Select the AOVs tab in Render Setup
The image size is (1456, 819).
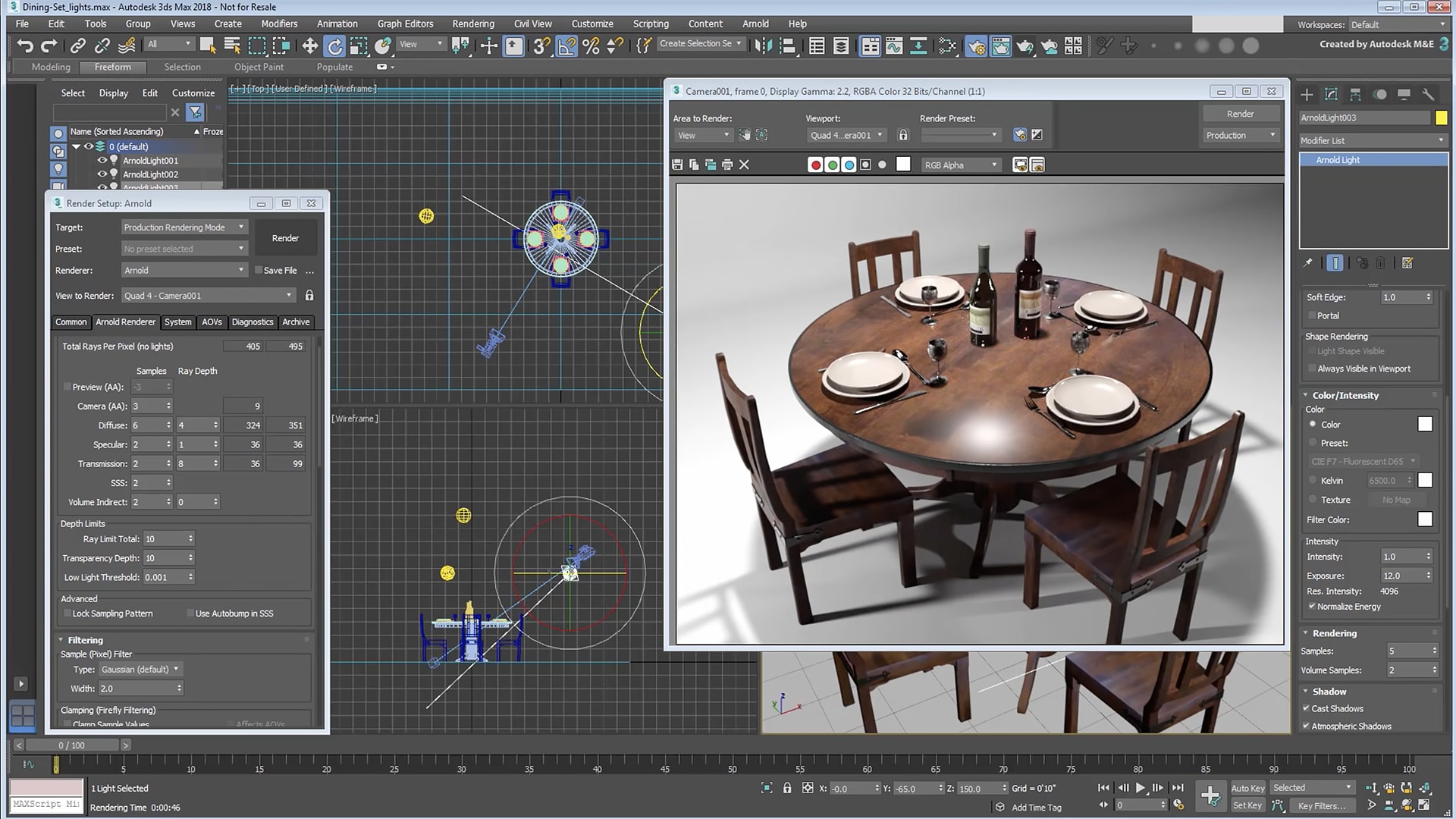click(211, 322)
